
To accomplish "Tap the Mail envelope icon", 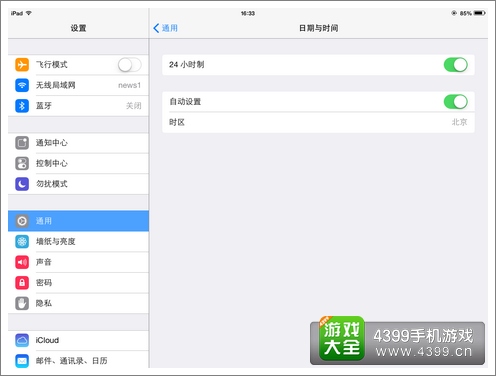I will pyautogui.click(x=22, y=361).
